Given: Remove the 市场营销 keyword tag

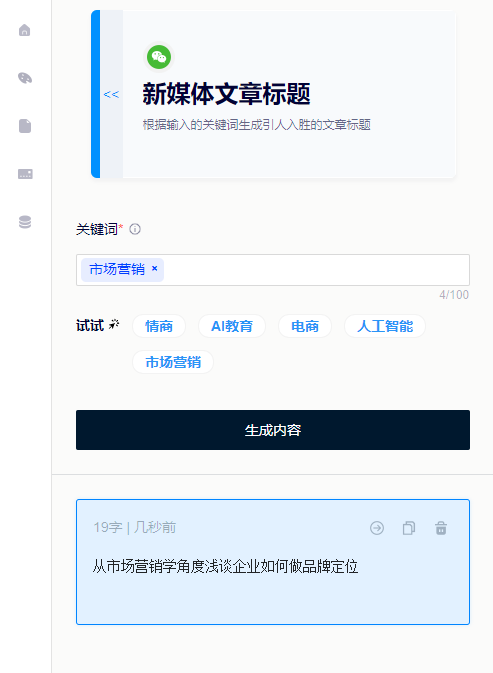Looking at the screenshot, I should pos(154,269).
